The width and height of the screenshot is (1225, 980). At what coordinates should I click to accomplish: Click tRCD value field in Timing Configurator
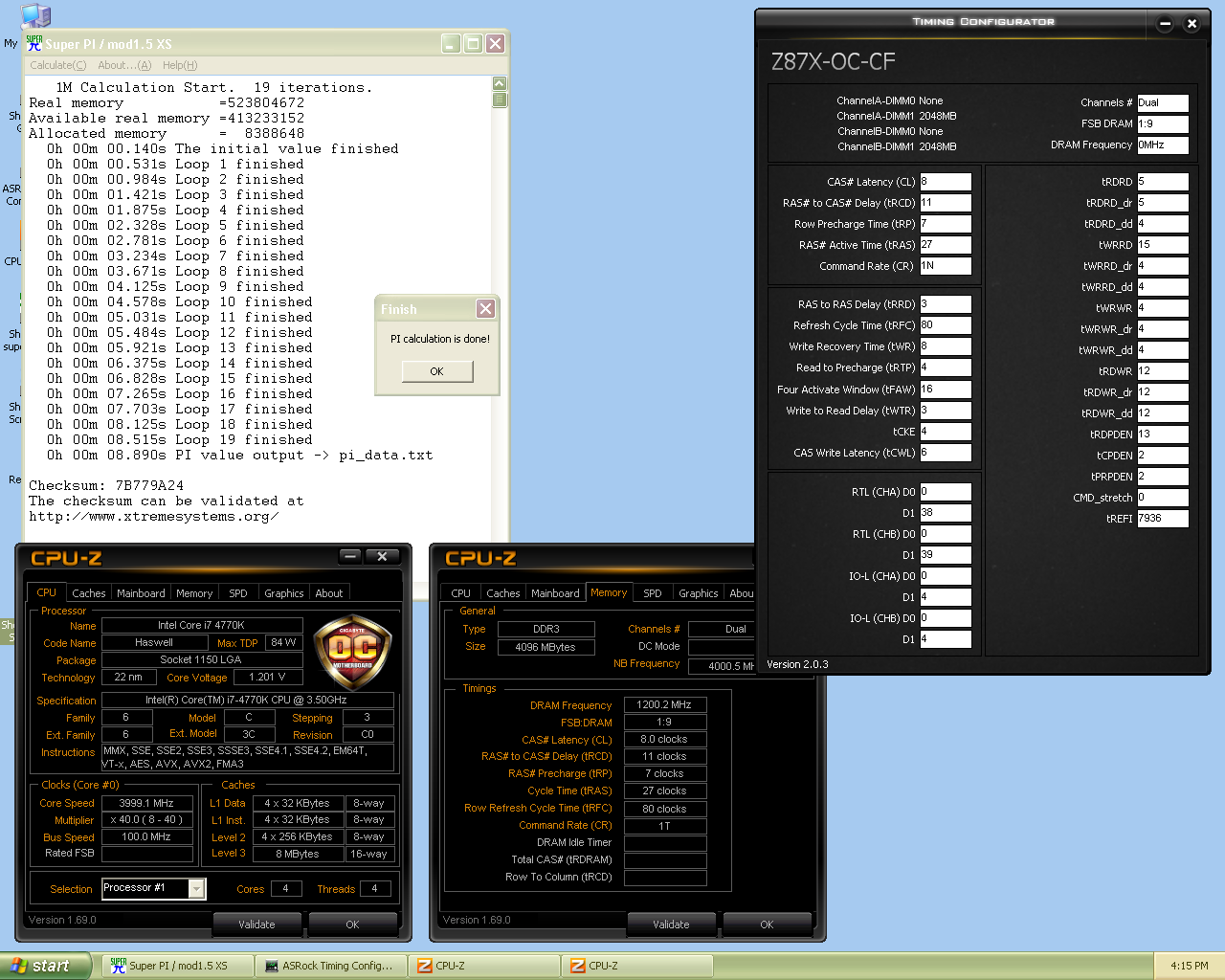[x=946, y=203]
